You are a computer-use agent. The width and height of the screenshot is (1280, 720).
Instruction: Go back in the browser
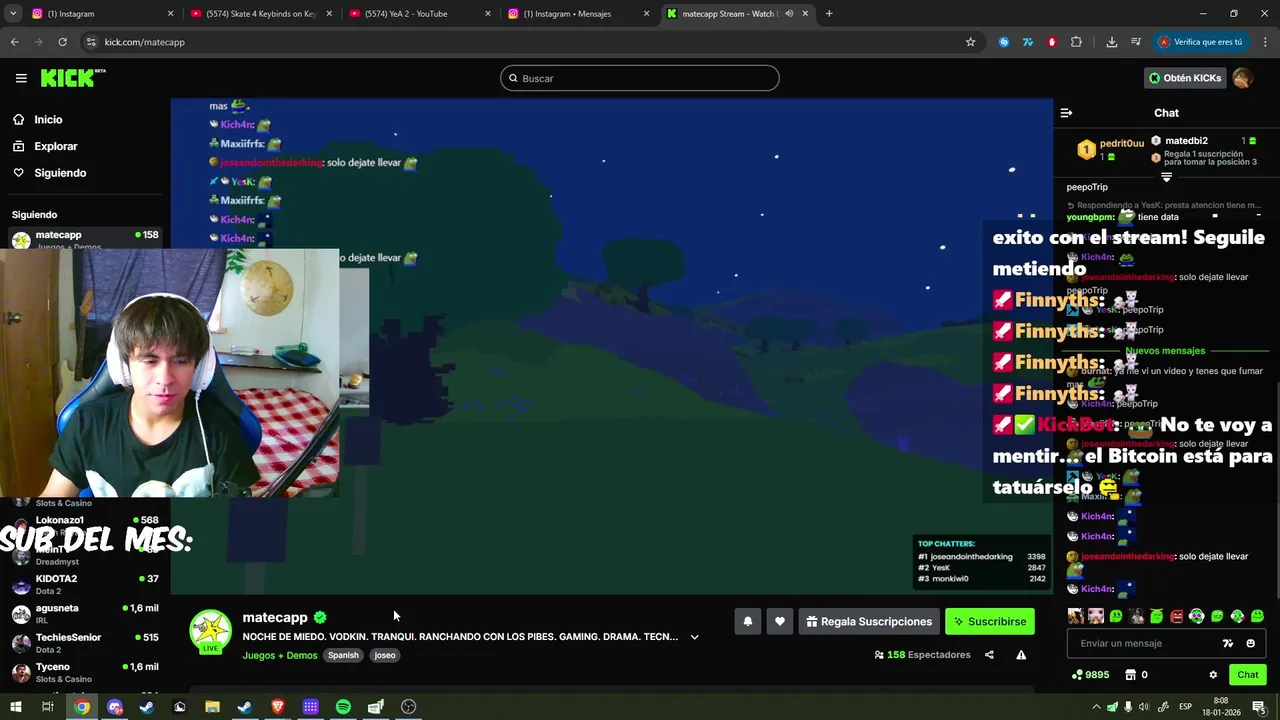[14, 42]
